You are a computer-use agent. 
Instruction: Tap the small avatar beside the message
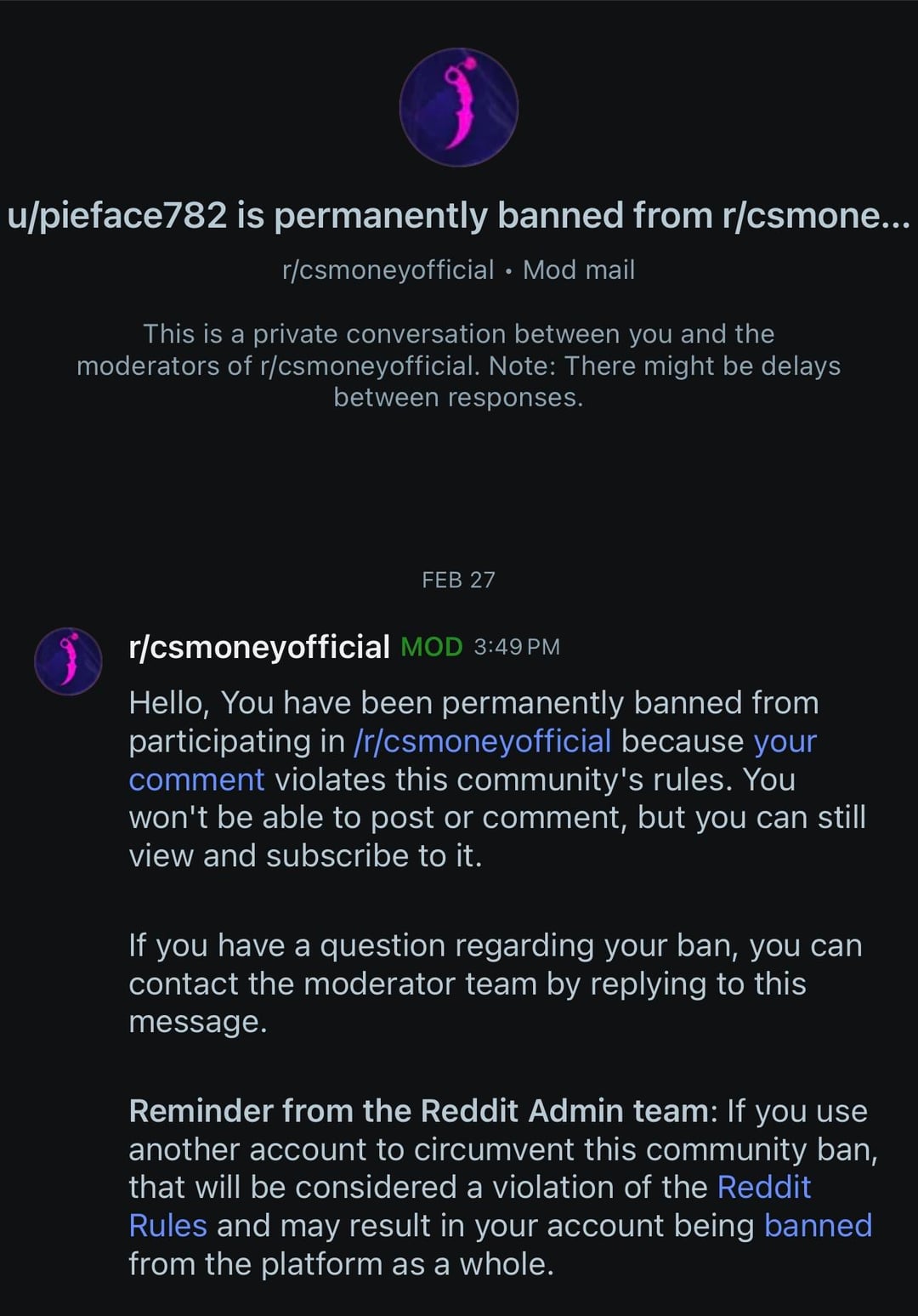click(68, 661)
